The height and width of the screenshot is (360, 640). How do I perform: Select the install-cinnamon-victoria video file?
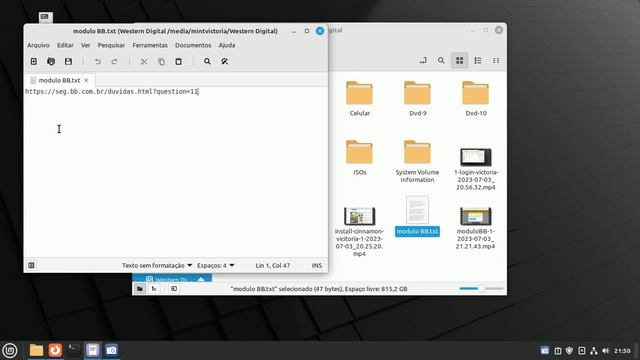pyautogui.click(x=359, y=231)
